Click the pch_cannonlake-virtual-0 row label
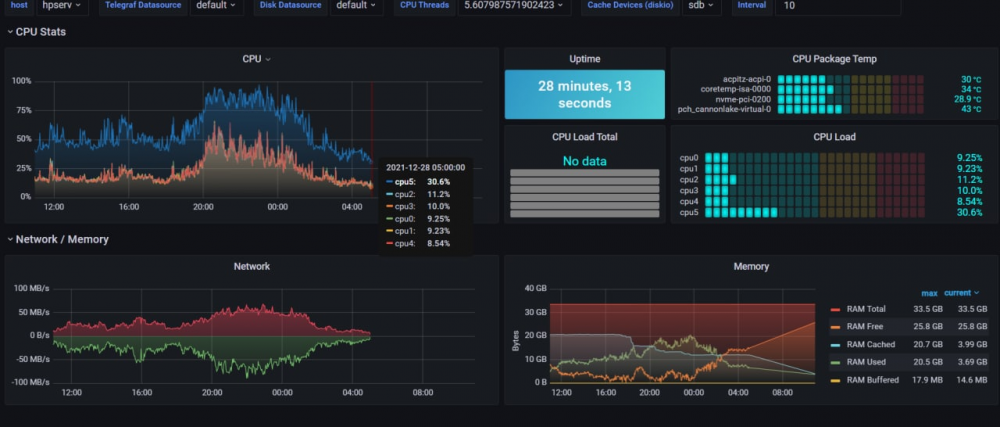 click(724, 110)
